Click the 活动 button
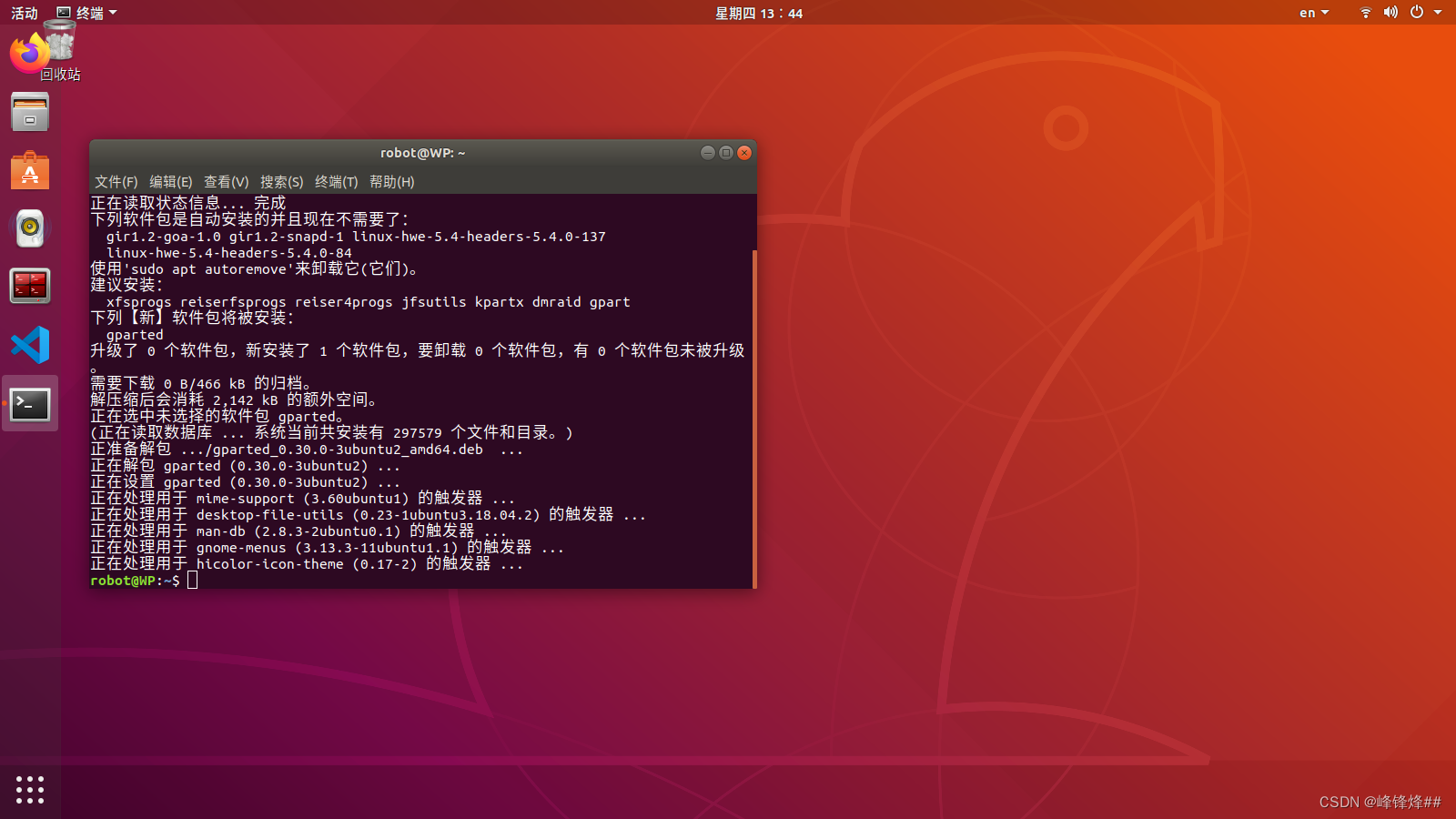This screenshot has height=819, width=1456. [24, 12]
